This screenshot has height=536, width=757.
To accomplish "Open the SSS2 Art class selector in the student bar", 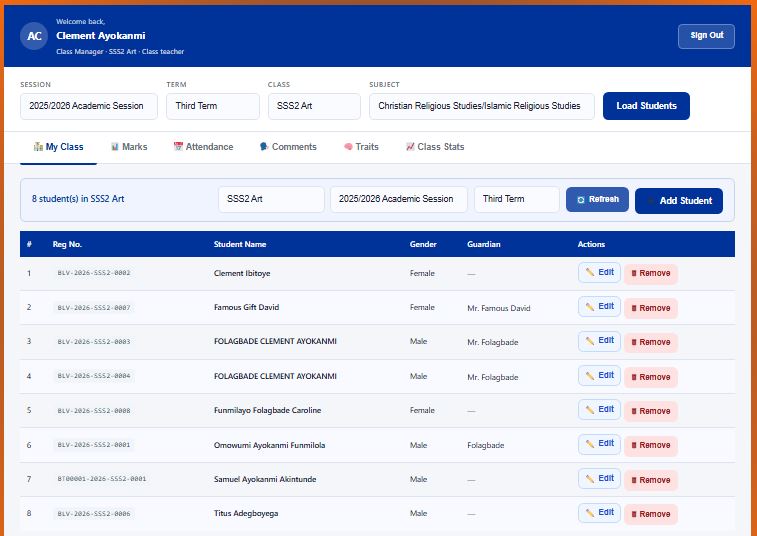I will pos(271,199).
